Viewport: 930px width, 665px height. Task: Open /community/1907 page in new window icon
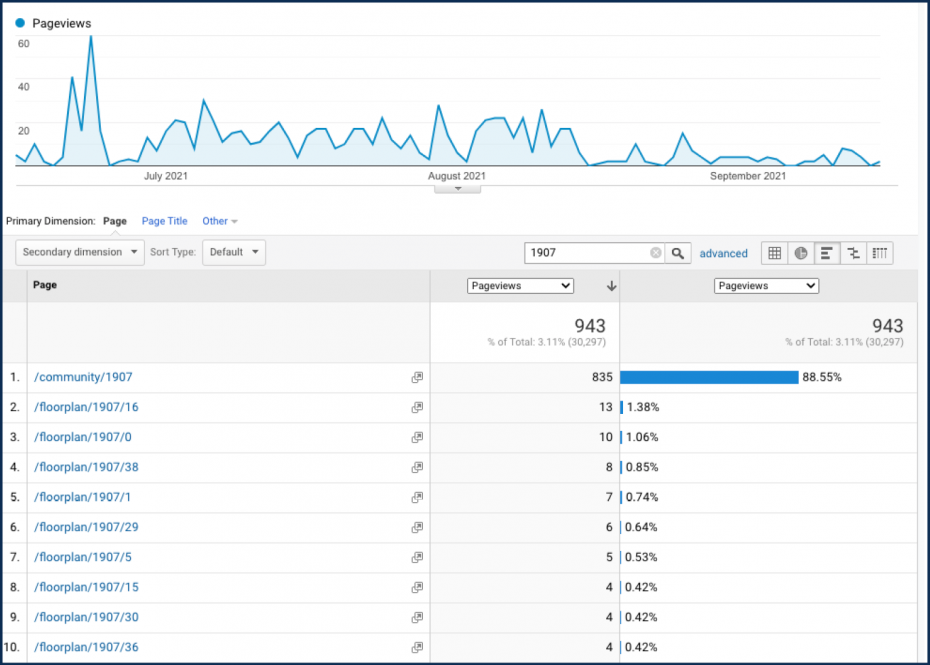tap(417, 377)
